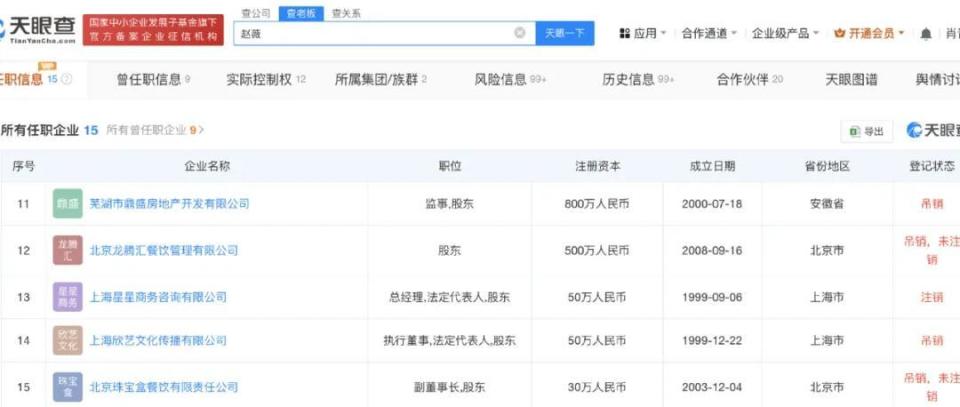
Task: Switch to the 查关系 search tab
Action: tap(346, 13)
